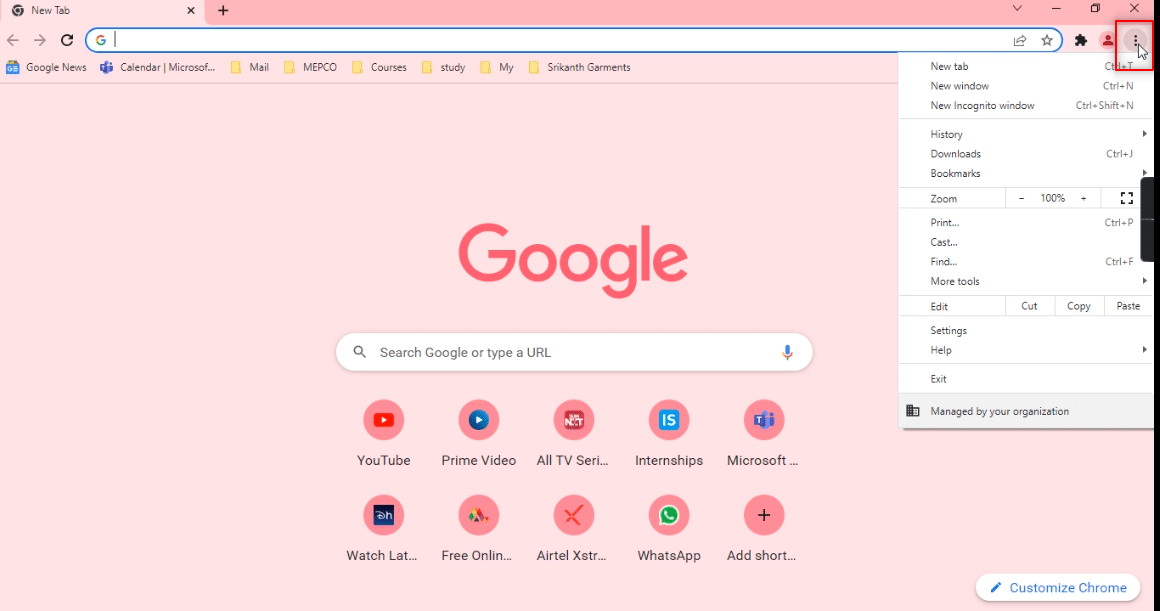Image resolution: width=1160 pixels, height=611 pixels.
Task: Open the Extensions puzzle icon
Action: point(1081,41)
